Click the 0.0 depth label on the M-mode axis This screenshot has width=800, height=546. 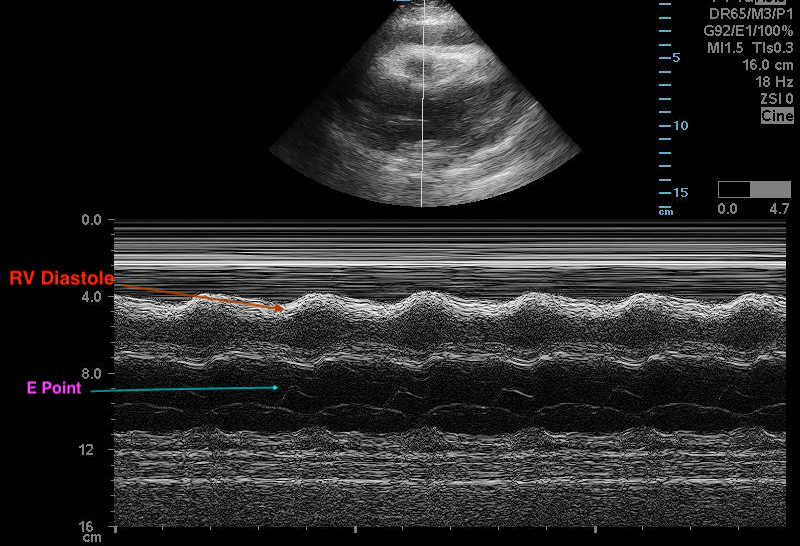pos(91,220)
